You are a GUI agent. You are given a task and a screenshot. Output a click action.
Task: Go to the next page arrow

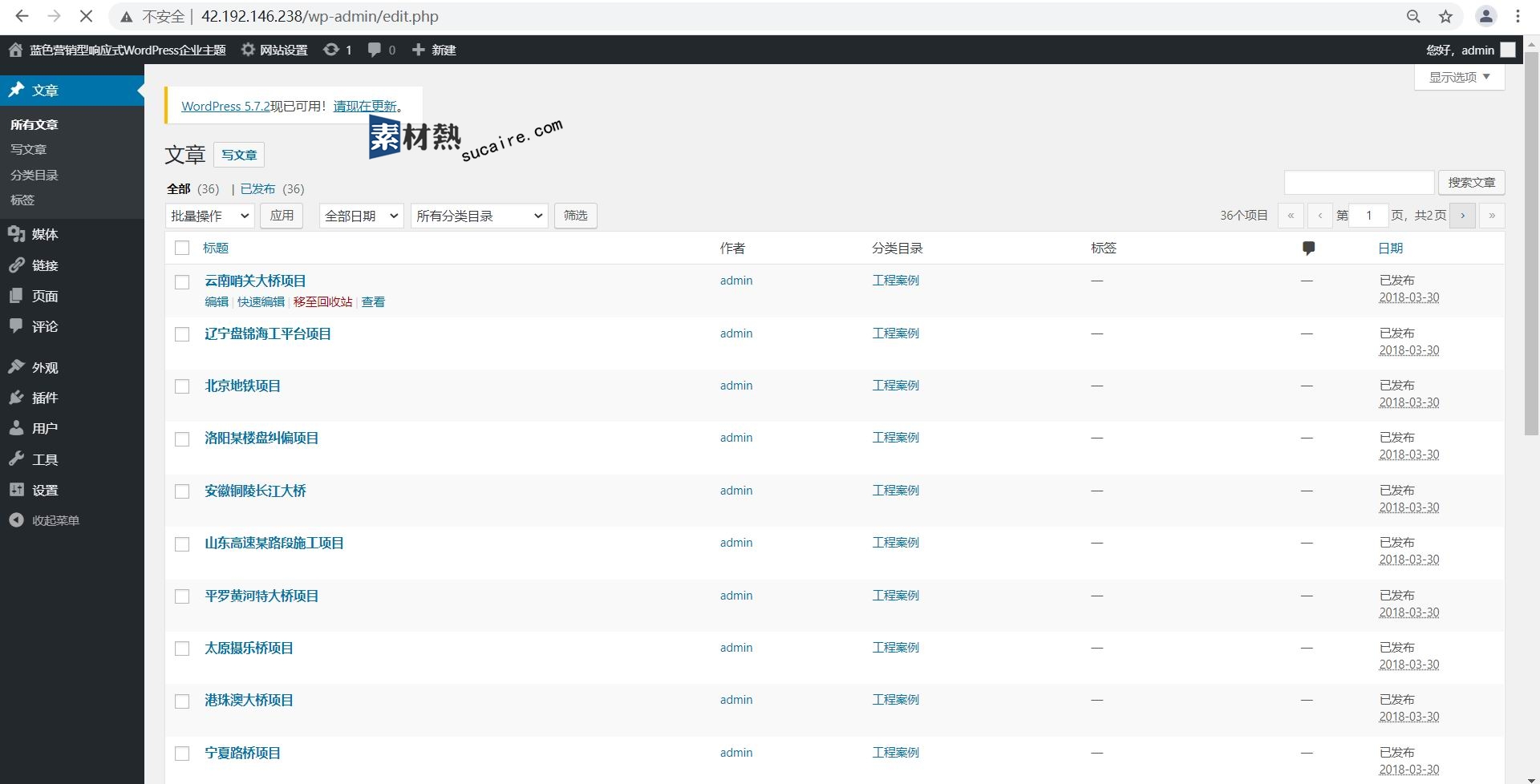[1462, 216]
